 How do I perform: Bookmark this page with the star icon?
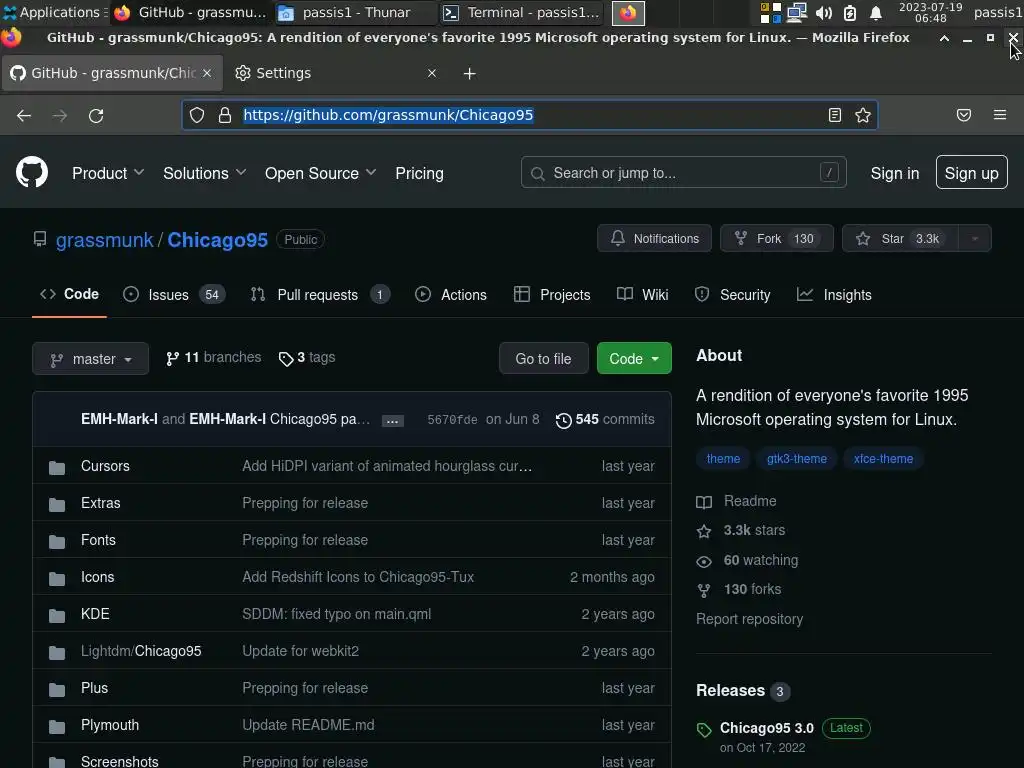click(863, 116)
